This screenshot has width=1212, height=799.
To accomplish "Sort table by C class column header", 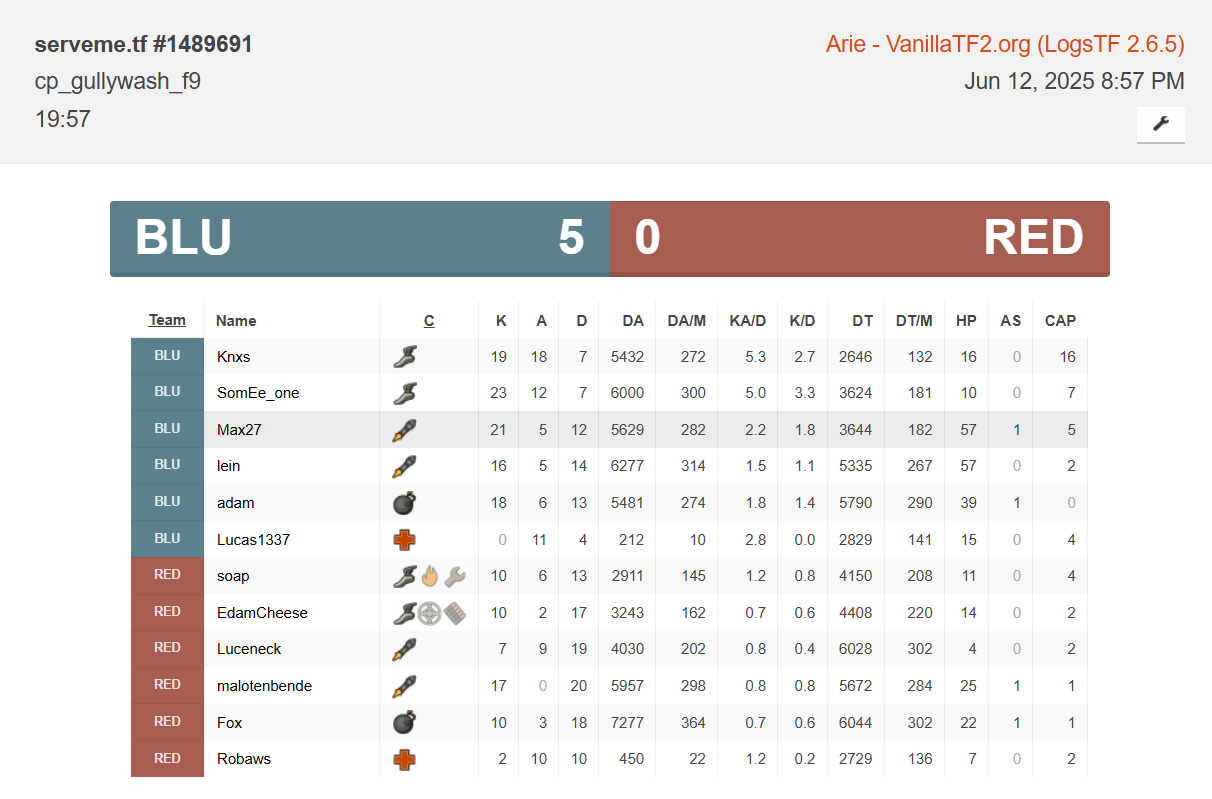I will pyautogui.click(x=429, y=321).
